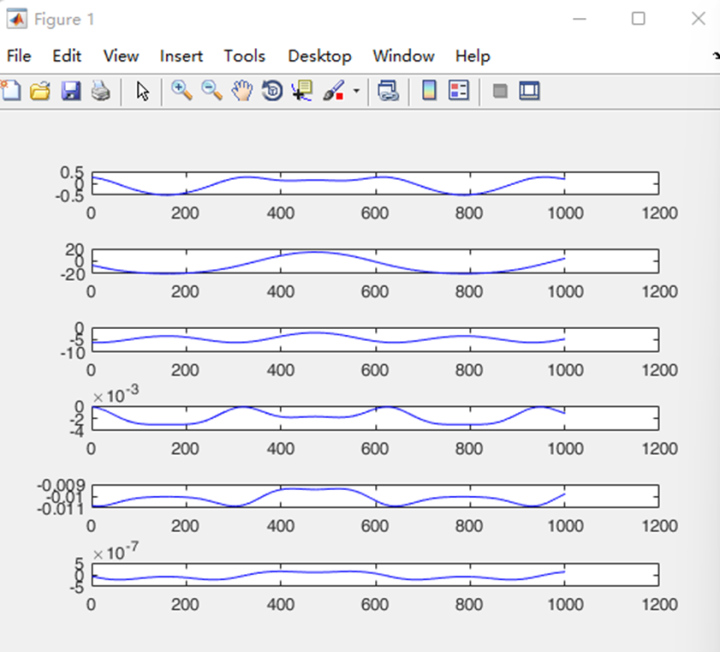
Task: Choose the Brush data tool
Action: tap(334, 90)
